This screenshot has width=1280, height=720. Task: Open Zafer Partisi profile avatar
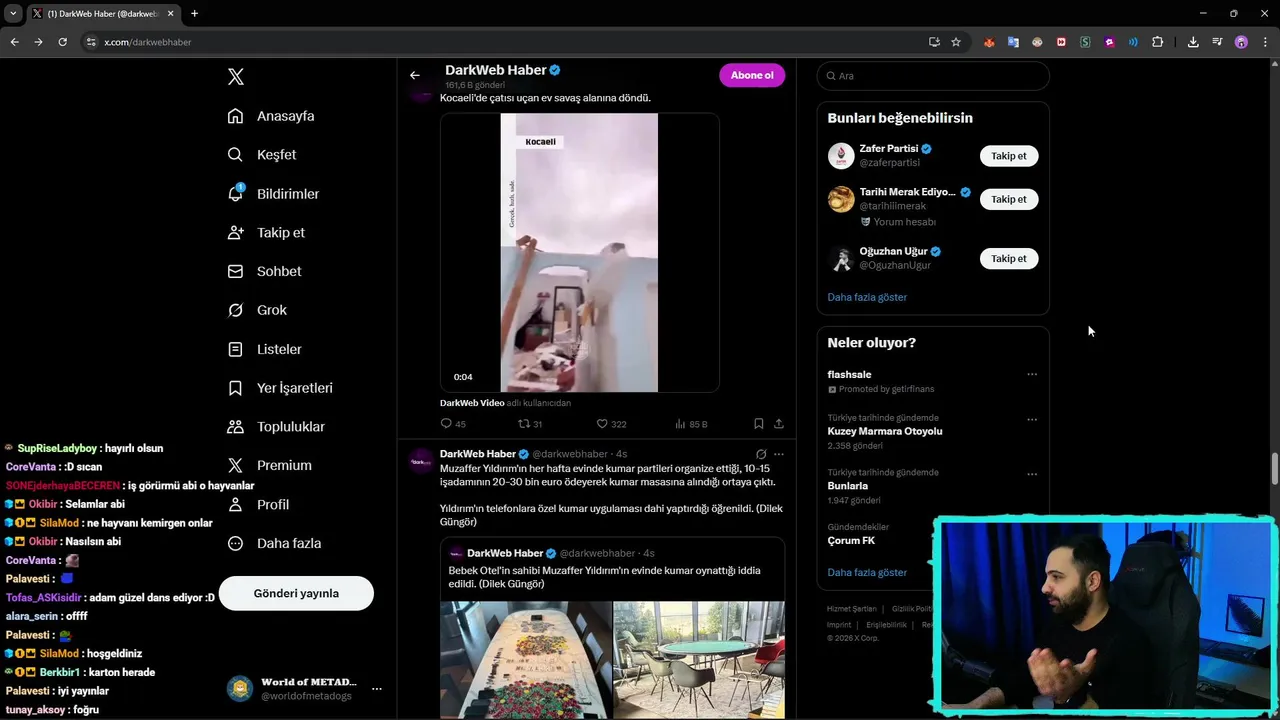(841, 156)
